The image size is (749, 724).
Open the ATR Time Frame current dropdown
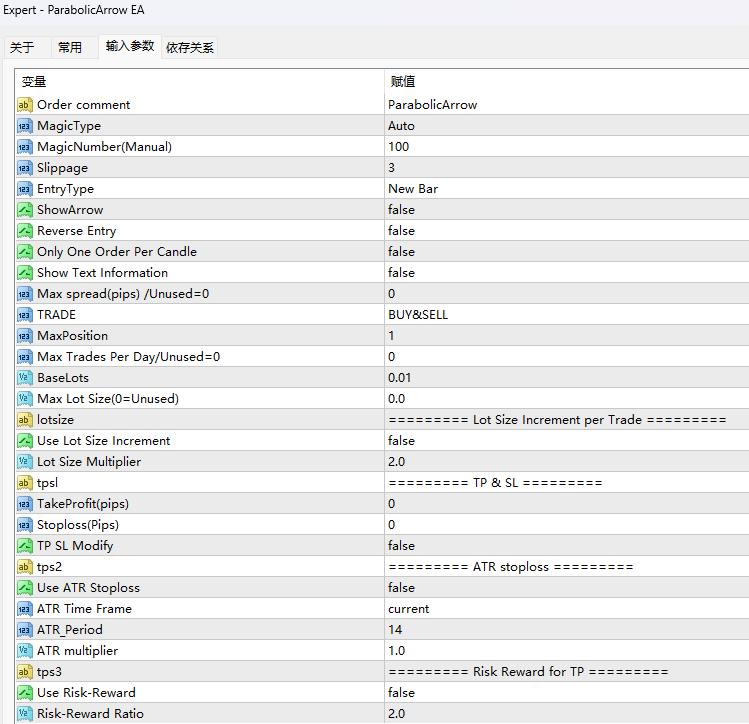pyautogui.click(x=408, y=609)
